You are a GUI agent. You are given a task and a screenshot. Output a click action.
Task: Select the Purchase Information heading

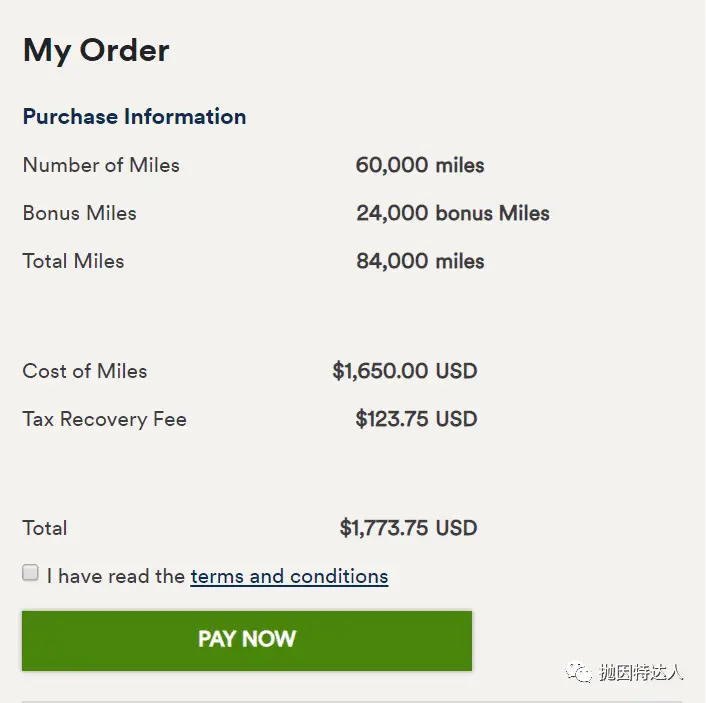click(x=134, y=116)
